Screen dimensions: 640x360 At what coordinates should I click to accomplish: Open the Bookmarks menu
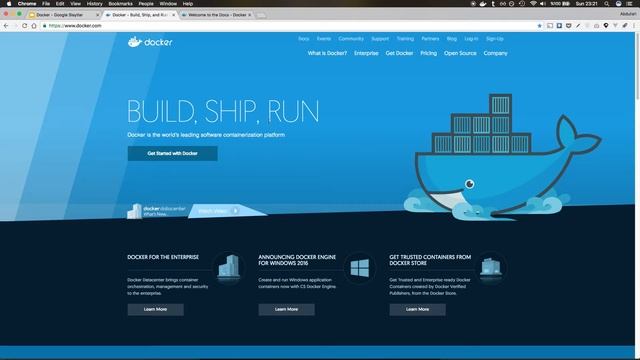pos(120,4)
